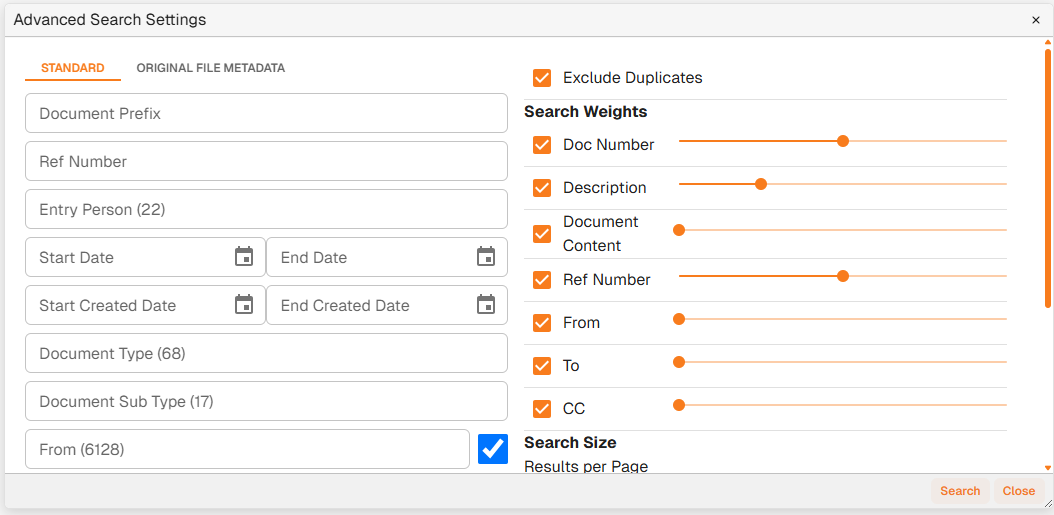Open the Entry Person (22) dropdown
This screenshot has width=1054, height=515.
point(266,209)
